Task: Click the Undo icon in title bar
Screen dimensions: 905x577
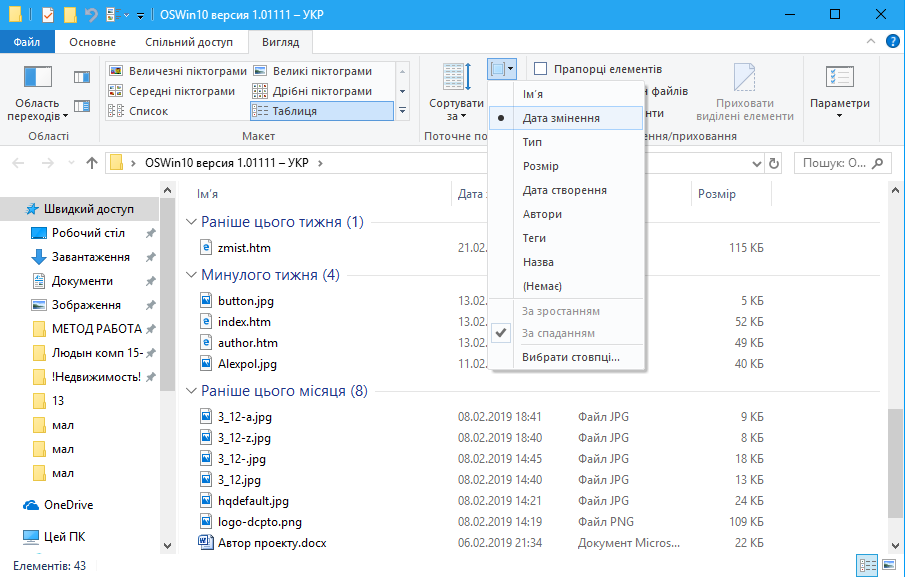Action: pos(91,14)
